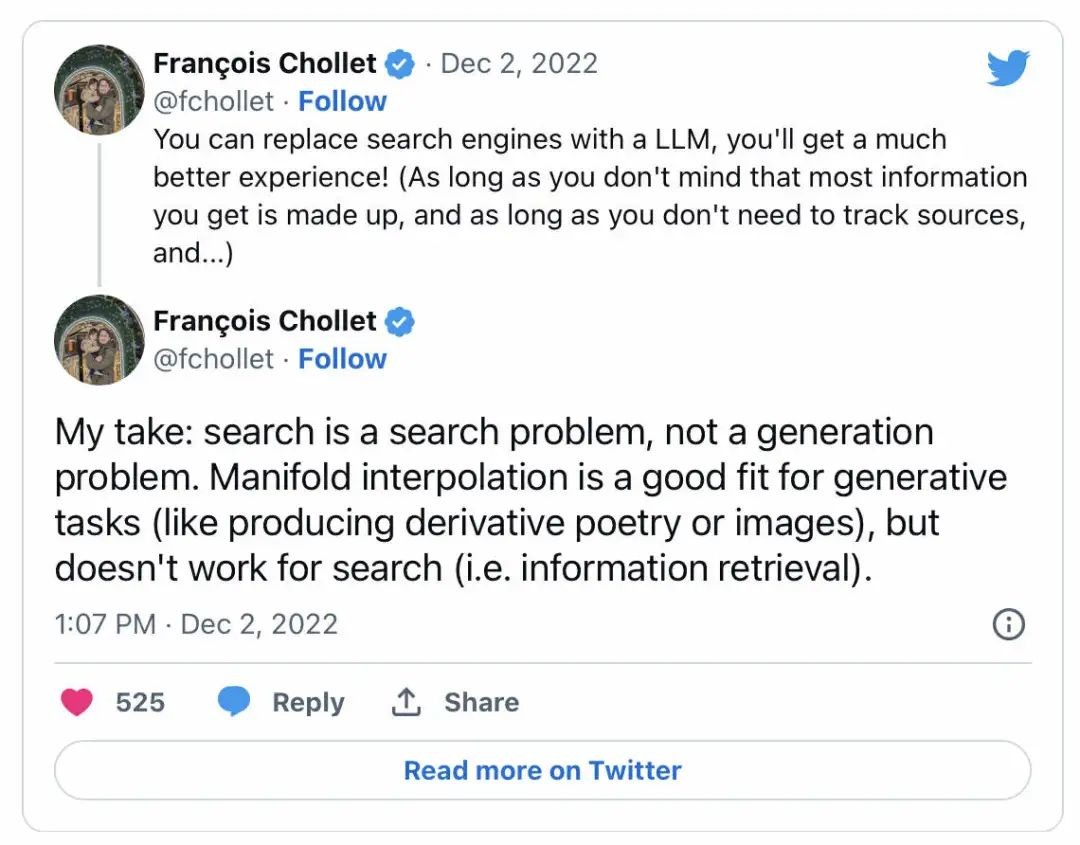Click the Twitter bird logo
The image size is (1080, 845).
(1008, 68)
